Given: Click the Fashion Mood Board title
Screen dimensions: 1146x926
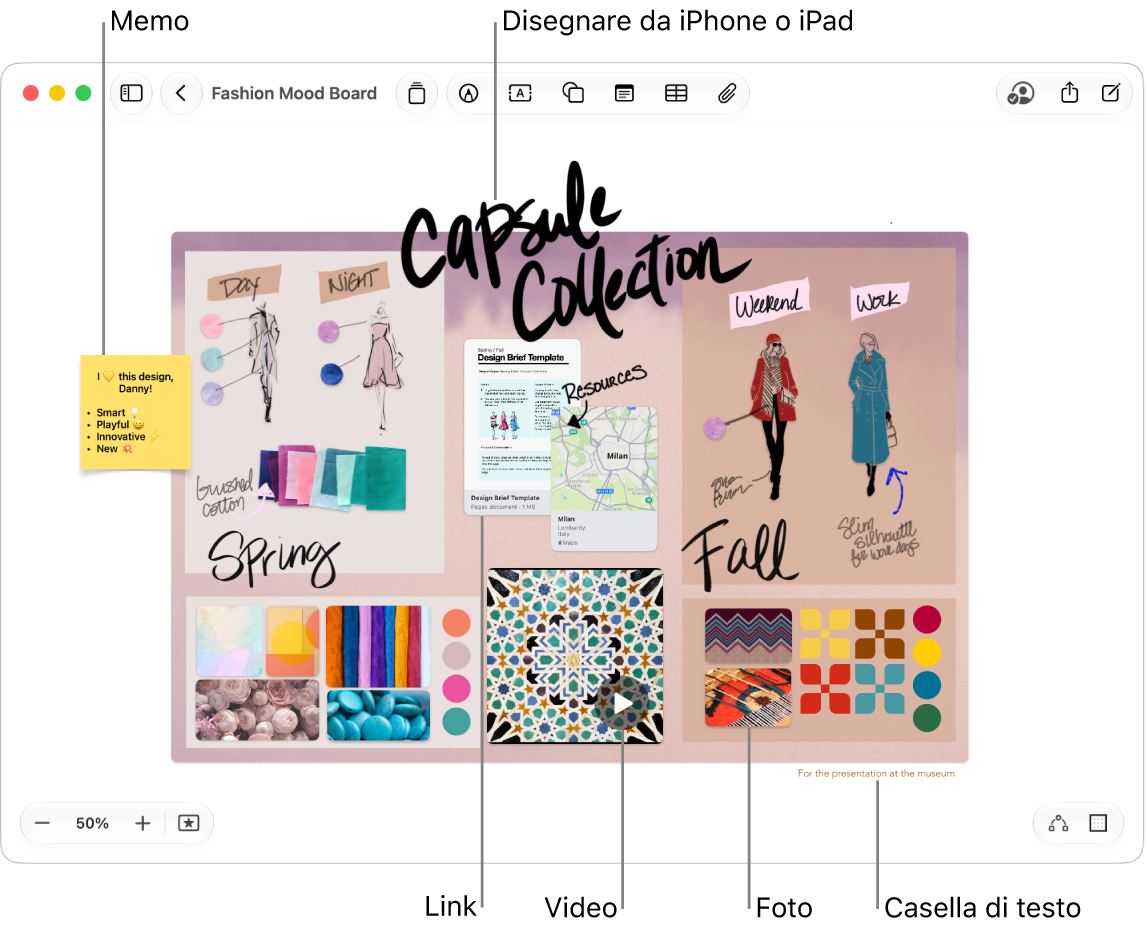Looking at the screenshot, I should (294, 94).
